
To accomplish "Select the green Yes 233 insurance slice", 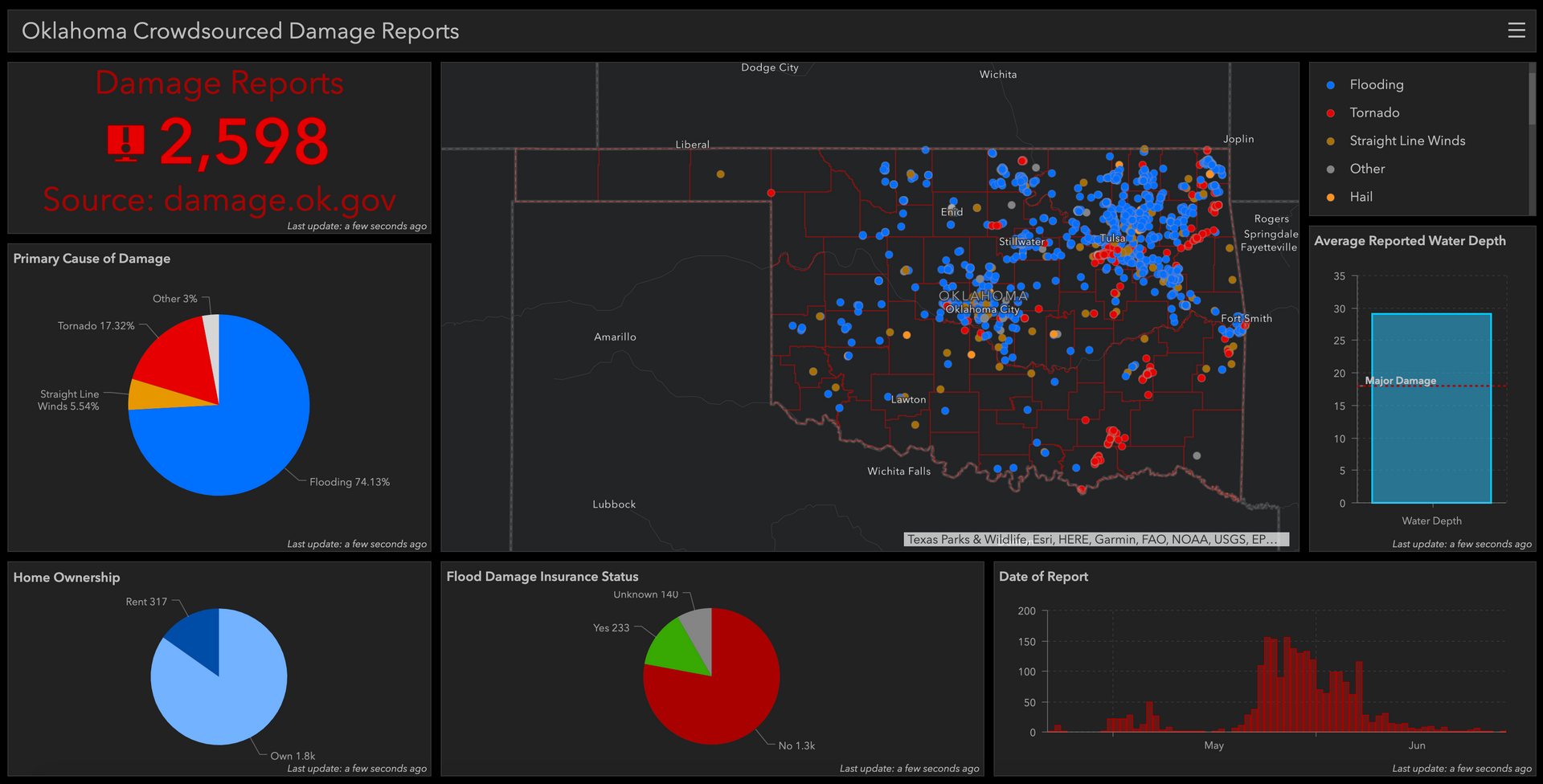I will tap(675, 647).
